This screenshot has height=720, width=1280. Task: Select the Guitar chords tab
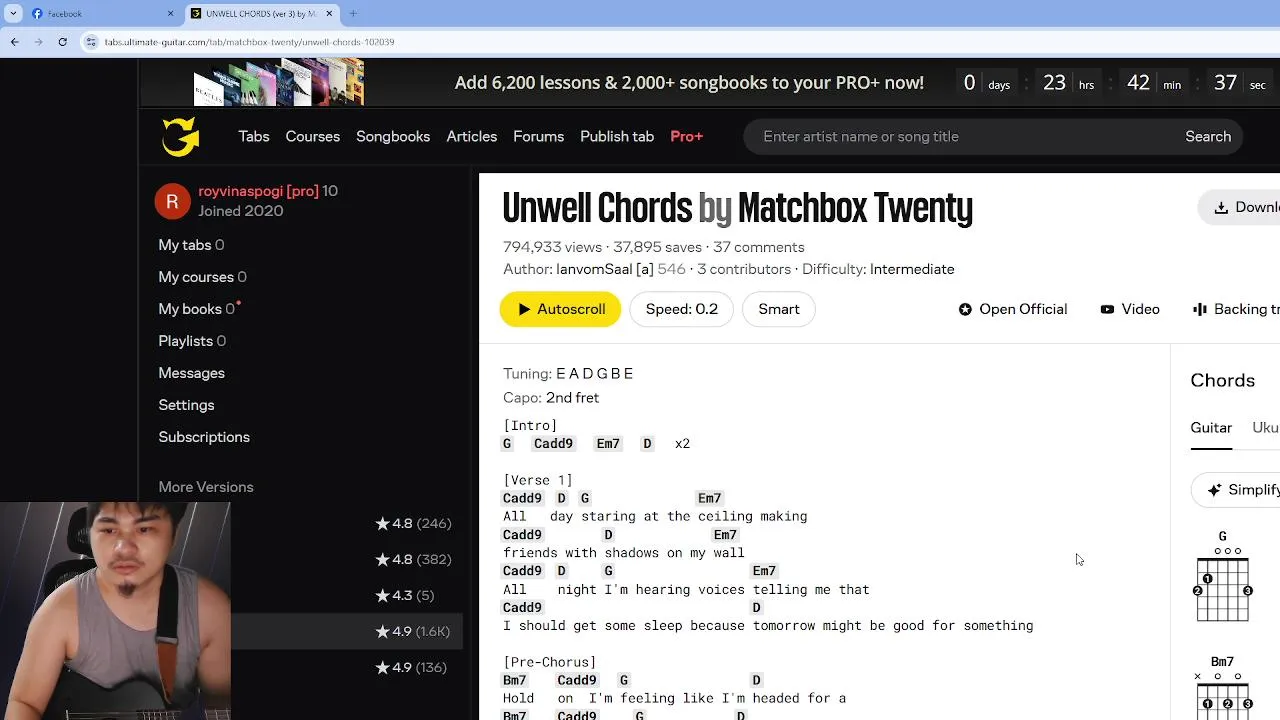[x=1211, y=428]
